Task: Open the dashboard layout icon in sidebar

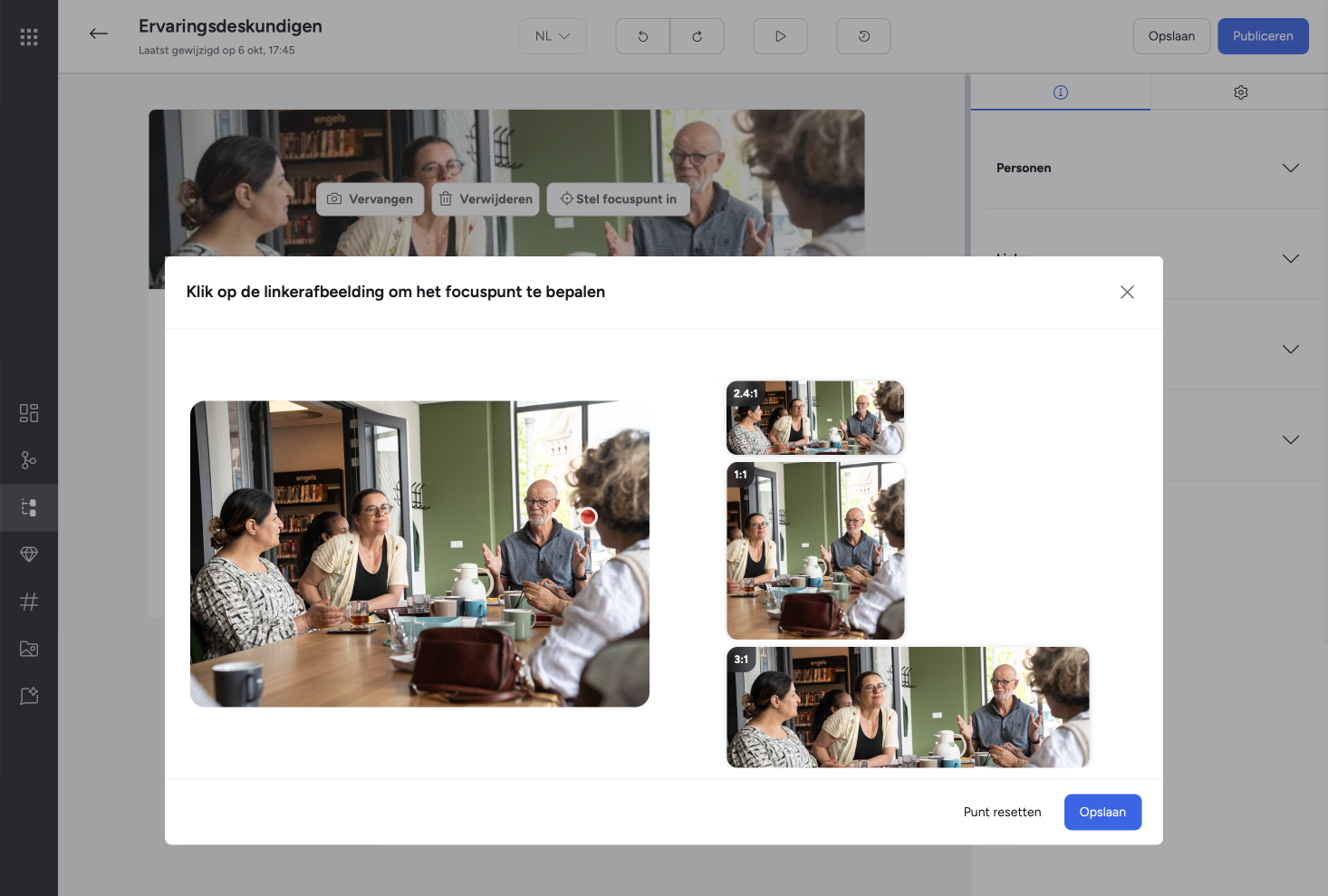Action: (x=29, y=413)
